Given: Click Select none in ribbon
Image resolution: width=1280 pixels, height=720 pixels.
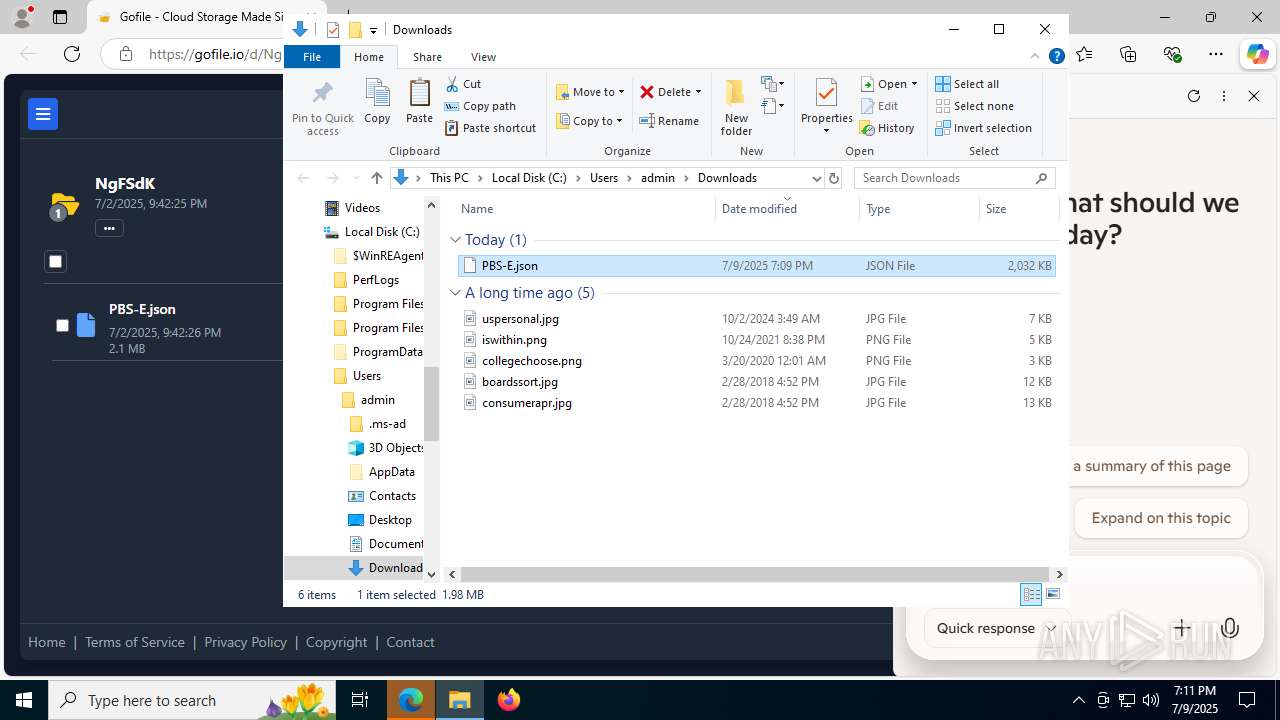Looking at the screenshot, I should (x=974, y=106).
